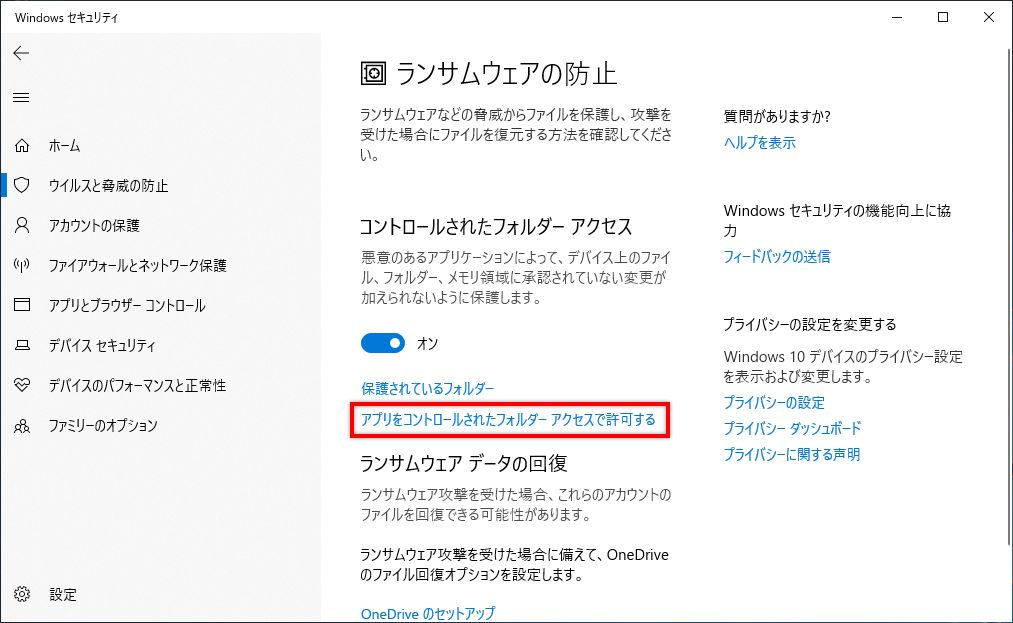Collapse the navigation sidebar menu
Image resolution: width=1013 pixels, height=623 pixels.
(21, 97)
